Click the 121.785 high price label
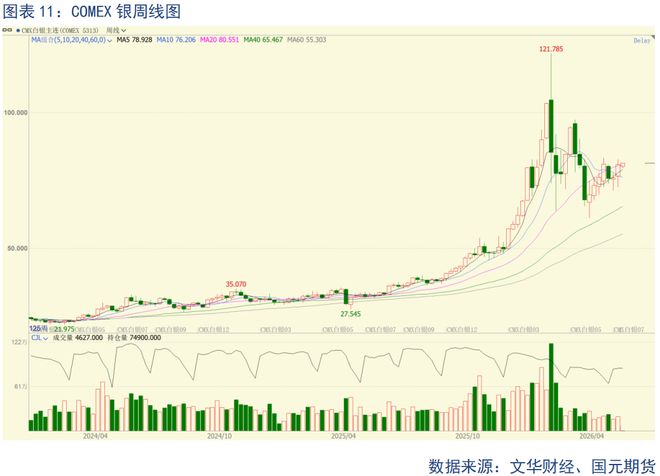660x476 pixels. (x=551, y=49)
